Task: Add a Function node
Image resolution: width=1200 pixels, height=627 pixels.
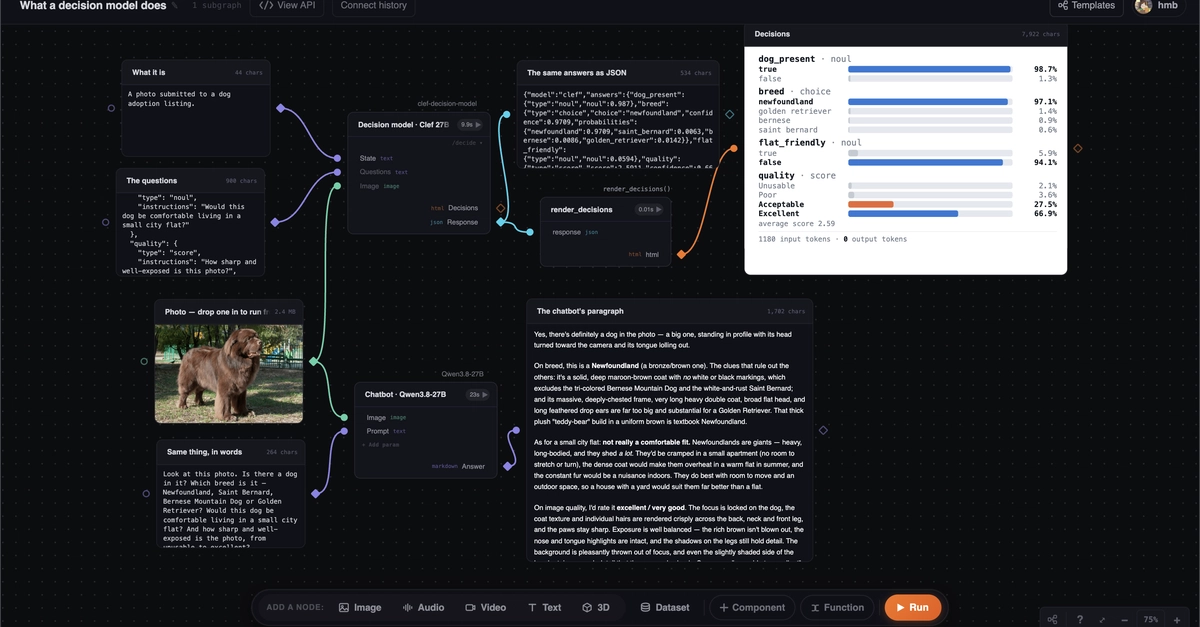Action: click(837, 607)
